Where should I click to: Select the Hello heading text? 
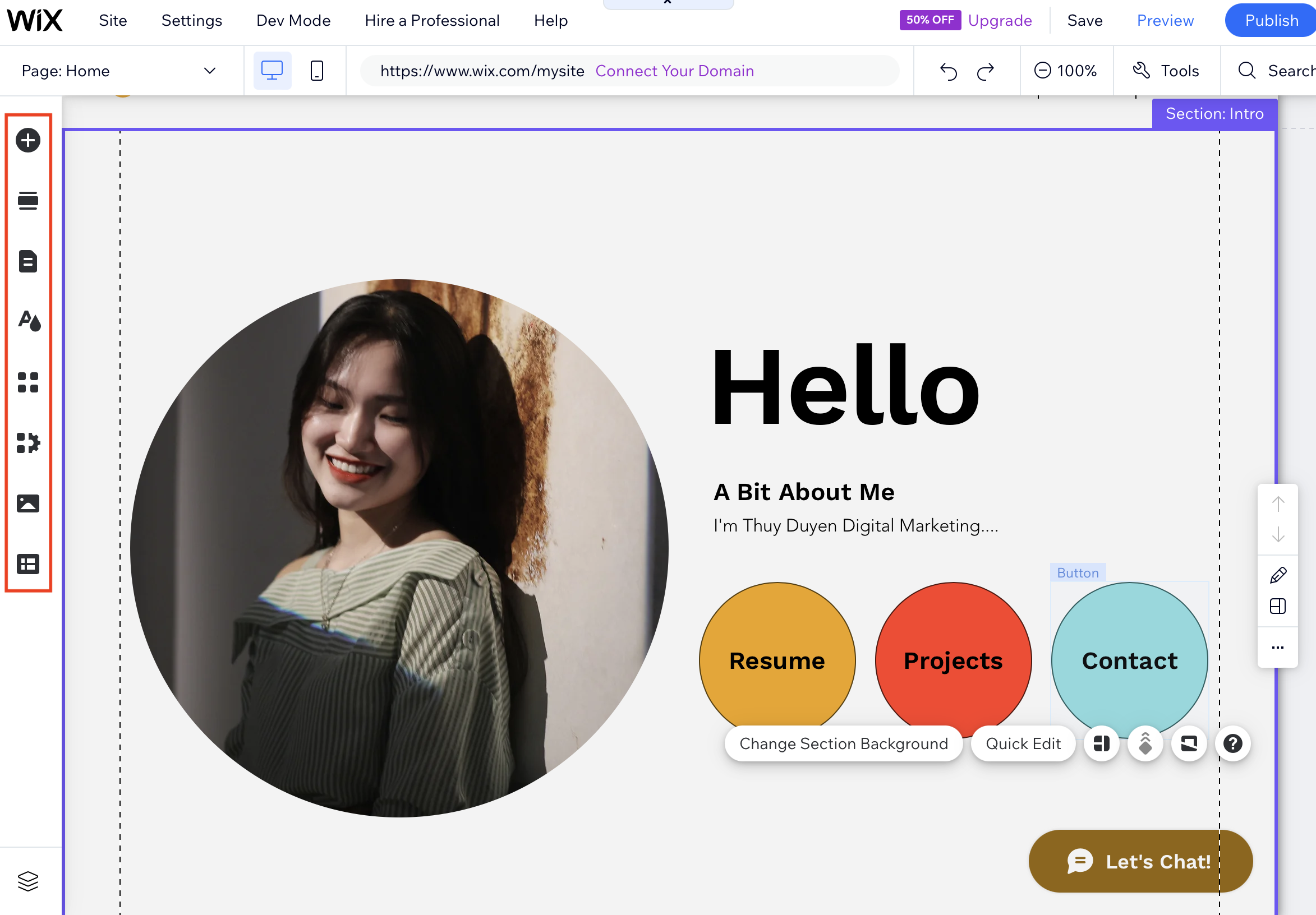[x=845, y=385]
